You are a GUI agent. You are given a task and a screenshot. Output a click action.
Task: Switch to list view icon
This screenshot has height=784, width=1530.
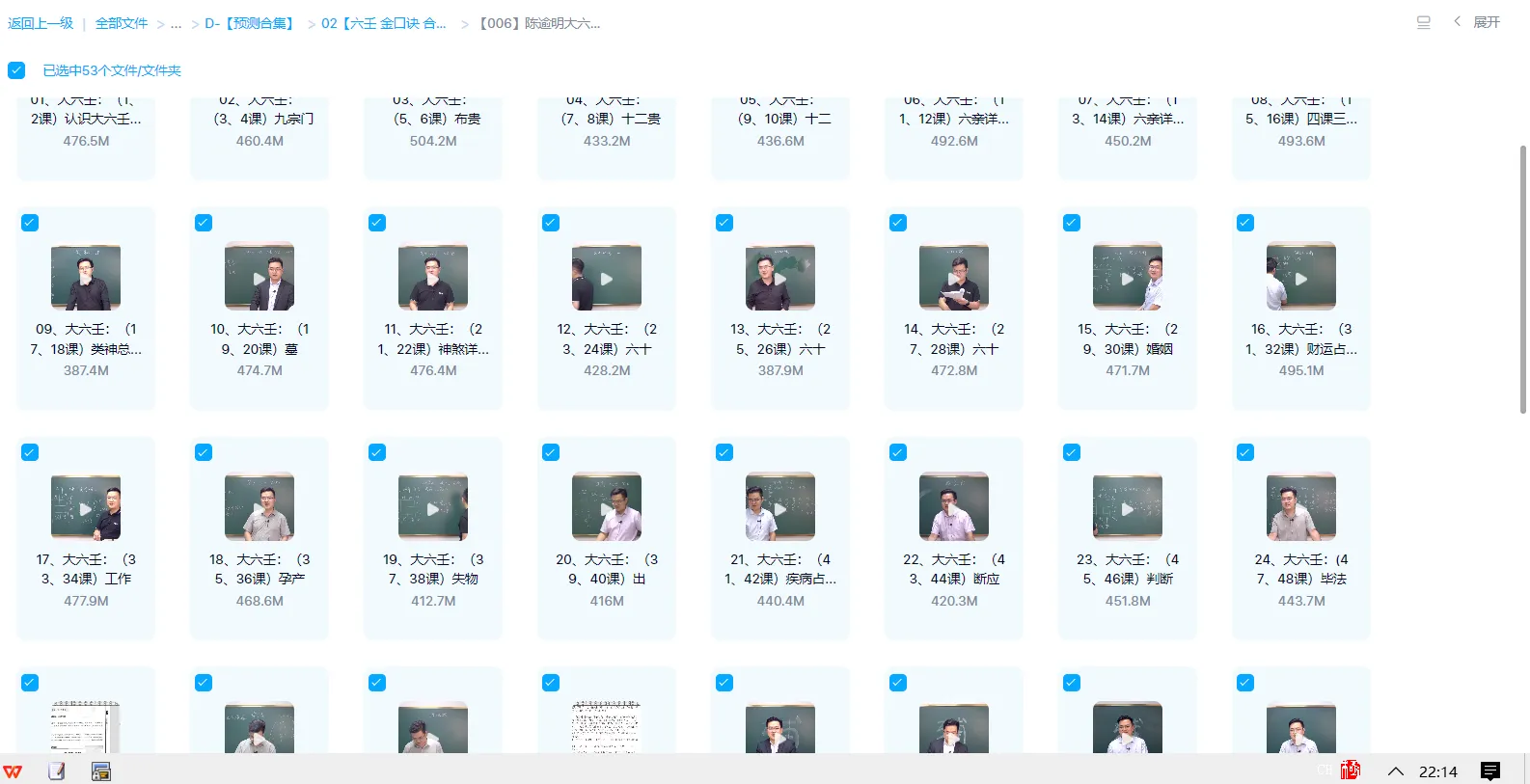click(x=1423, y=22)
